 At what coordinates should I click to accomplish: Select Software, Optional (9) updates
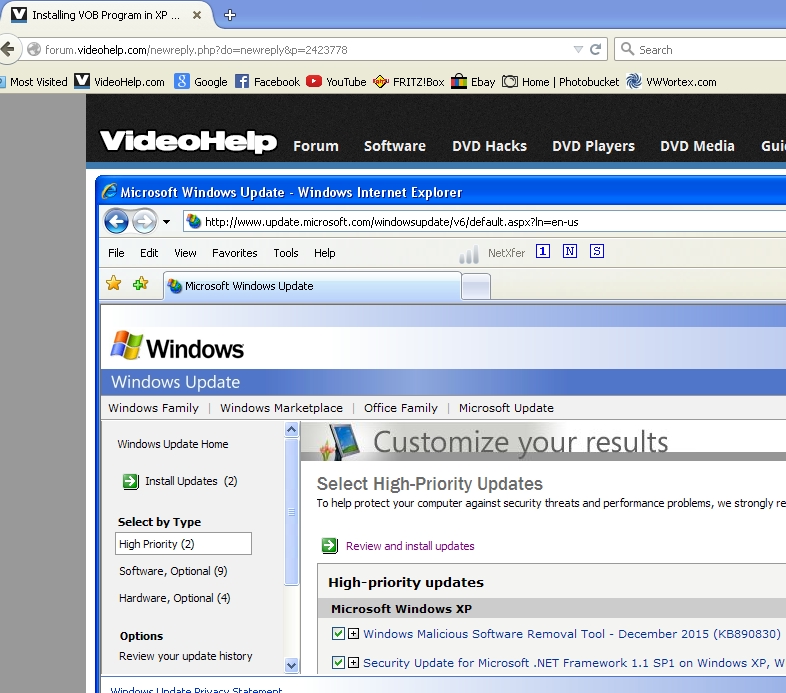pos(173,571)
